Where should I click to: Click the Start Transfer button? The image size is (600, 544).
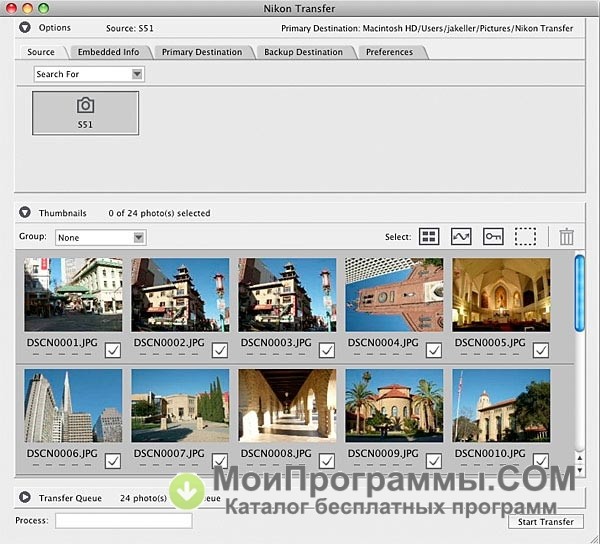546,522
